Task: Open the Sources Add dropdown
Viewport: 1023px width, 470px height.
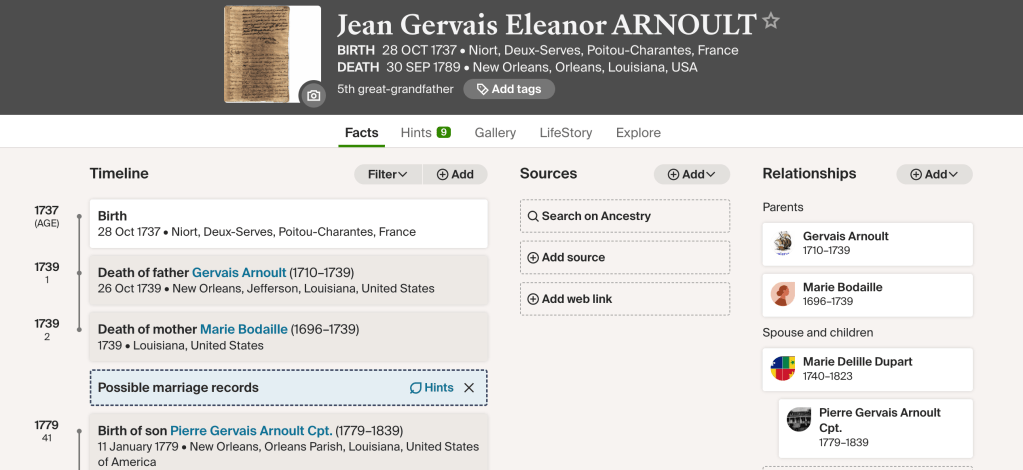Action: coord(692,174)
